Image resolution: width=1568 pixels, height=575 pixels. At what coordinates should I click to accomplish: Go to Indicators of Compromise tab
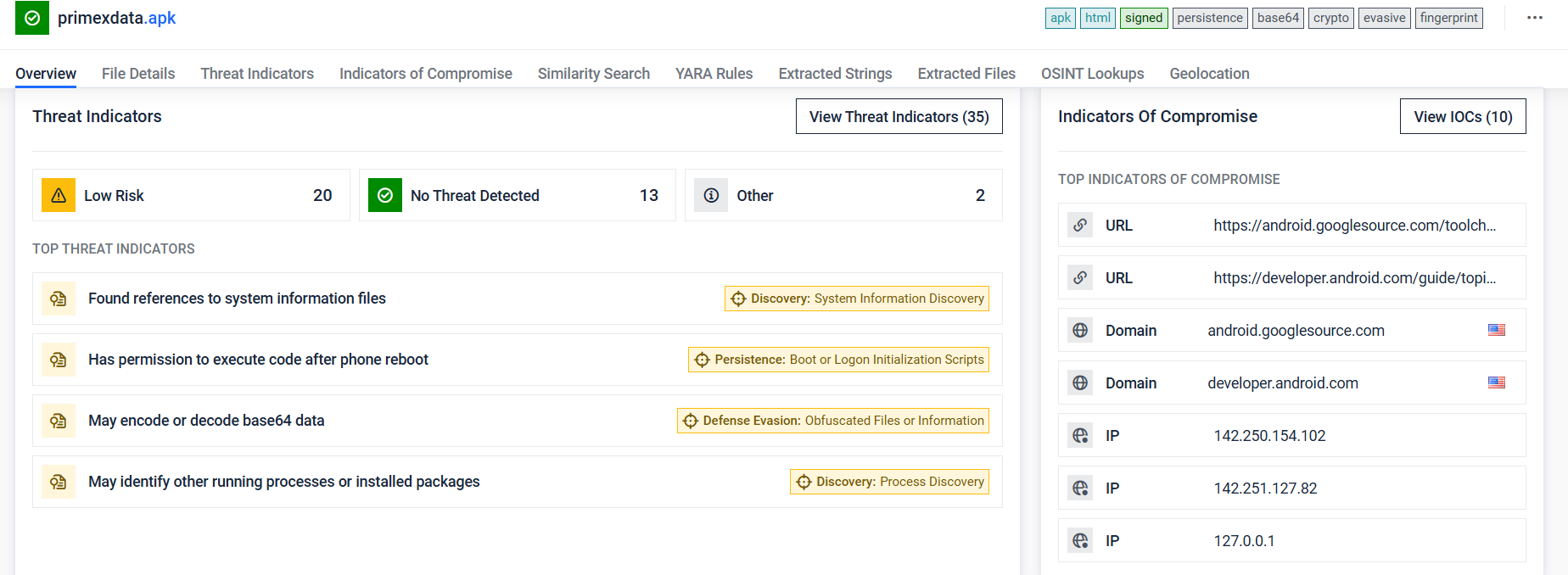point(426,74)
